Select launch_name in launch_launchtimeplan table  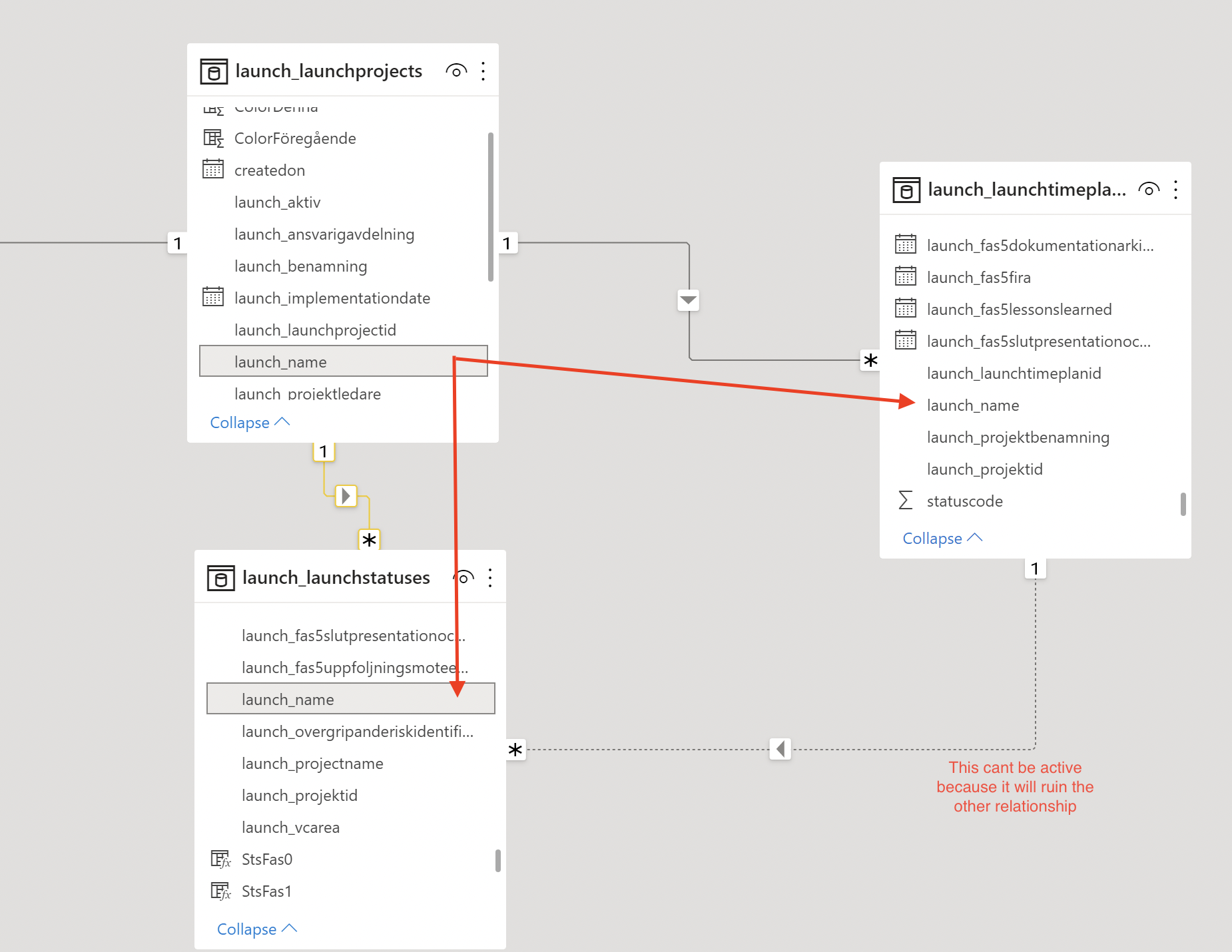[1036, 405]
